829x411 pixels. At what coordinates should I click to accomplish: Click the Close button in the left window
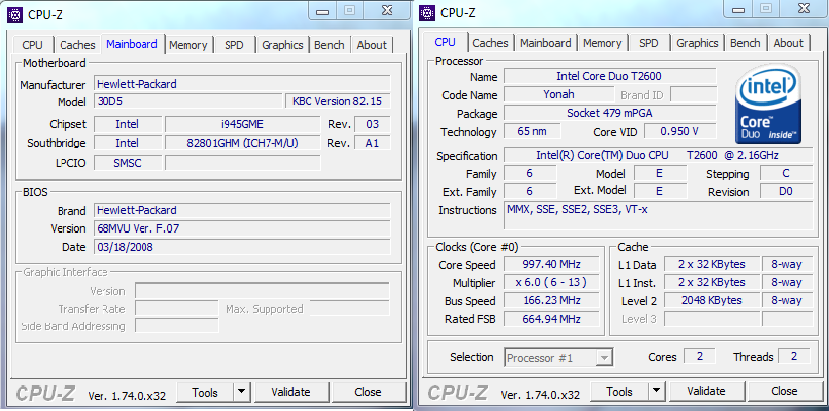click(x=368, y=392)
